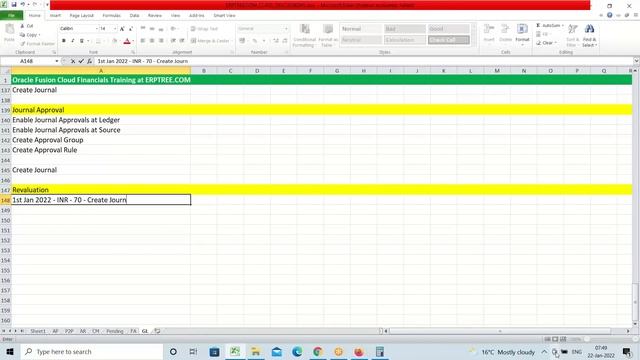Click Increase Font Size icon

(x=122, y=29)
